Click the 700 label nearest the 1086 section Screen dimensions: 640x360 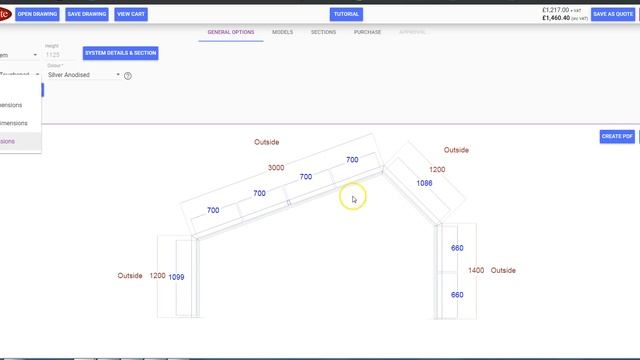352,160
